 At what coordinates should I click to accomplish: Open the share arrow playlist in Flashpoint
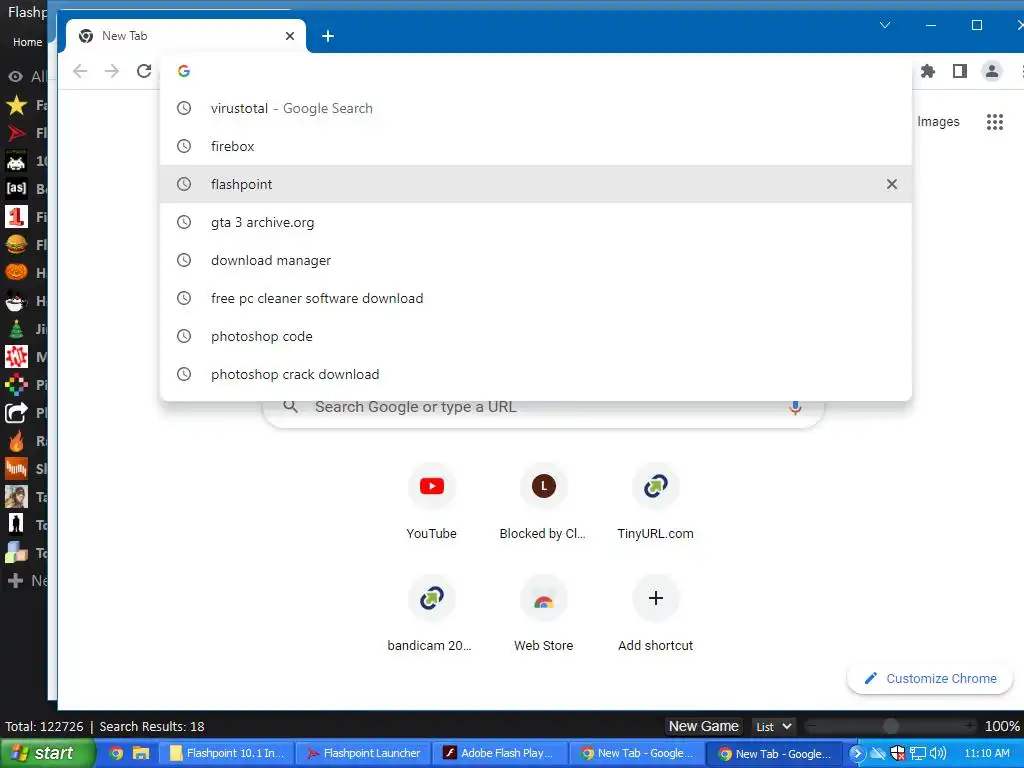pos(16,413)
